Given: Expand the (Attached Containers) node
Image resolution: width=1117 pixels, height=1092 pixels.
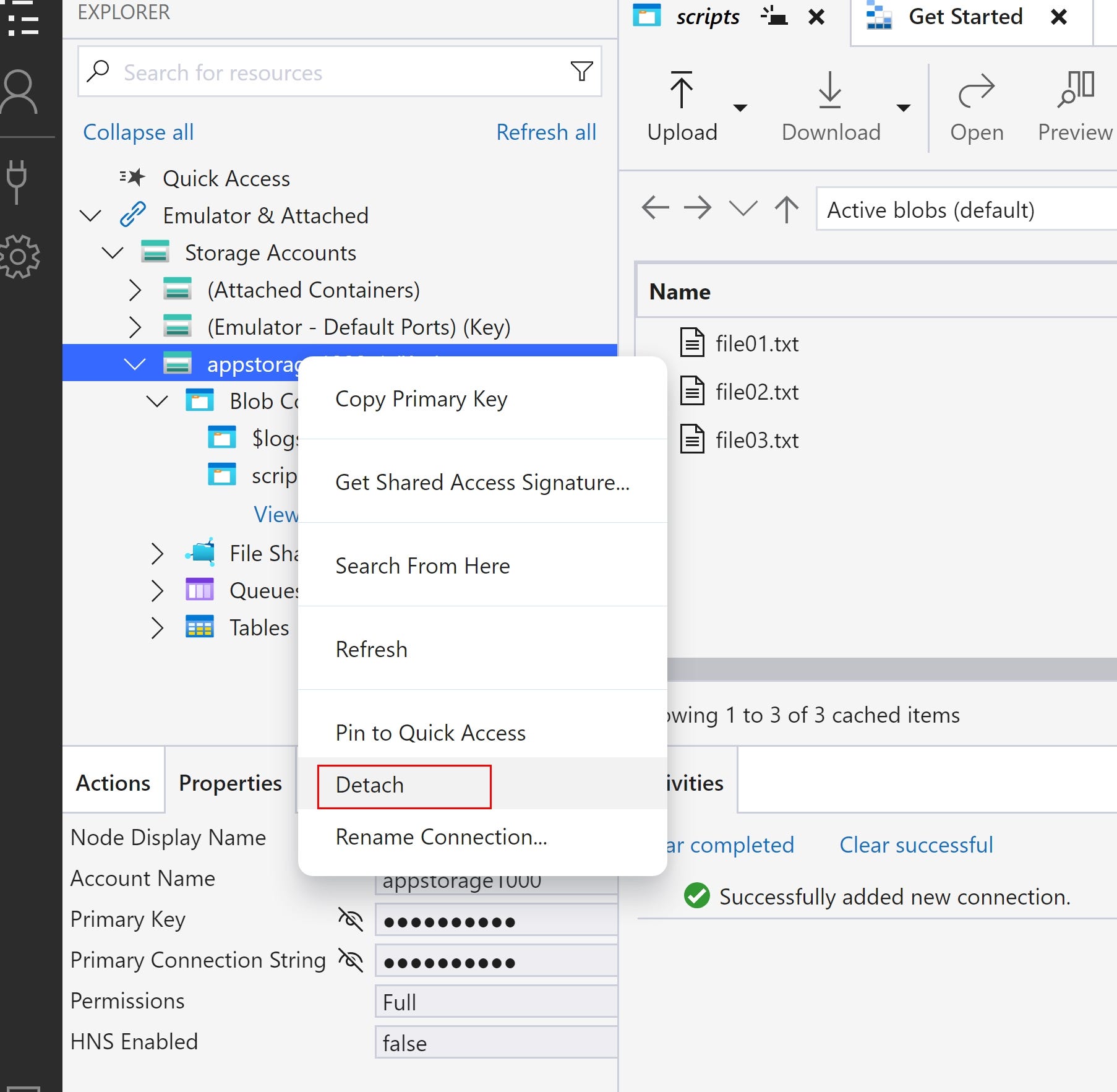Looking at the screenshot, I should point(134,290).
